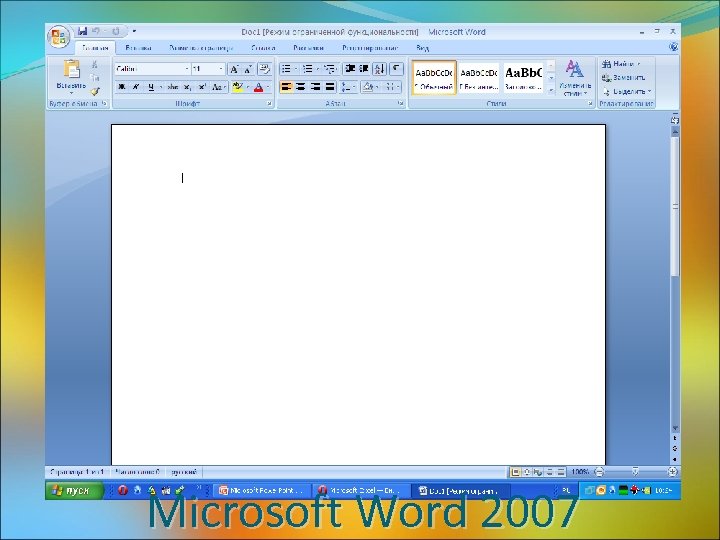Switch to the Разметка страницы tab

pos(201,48)
